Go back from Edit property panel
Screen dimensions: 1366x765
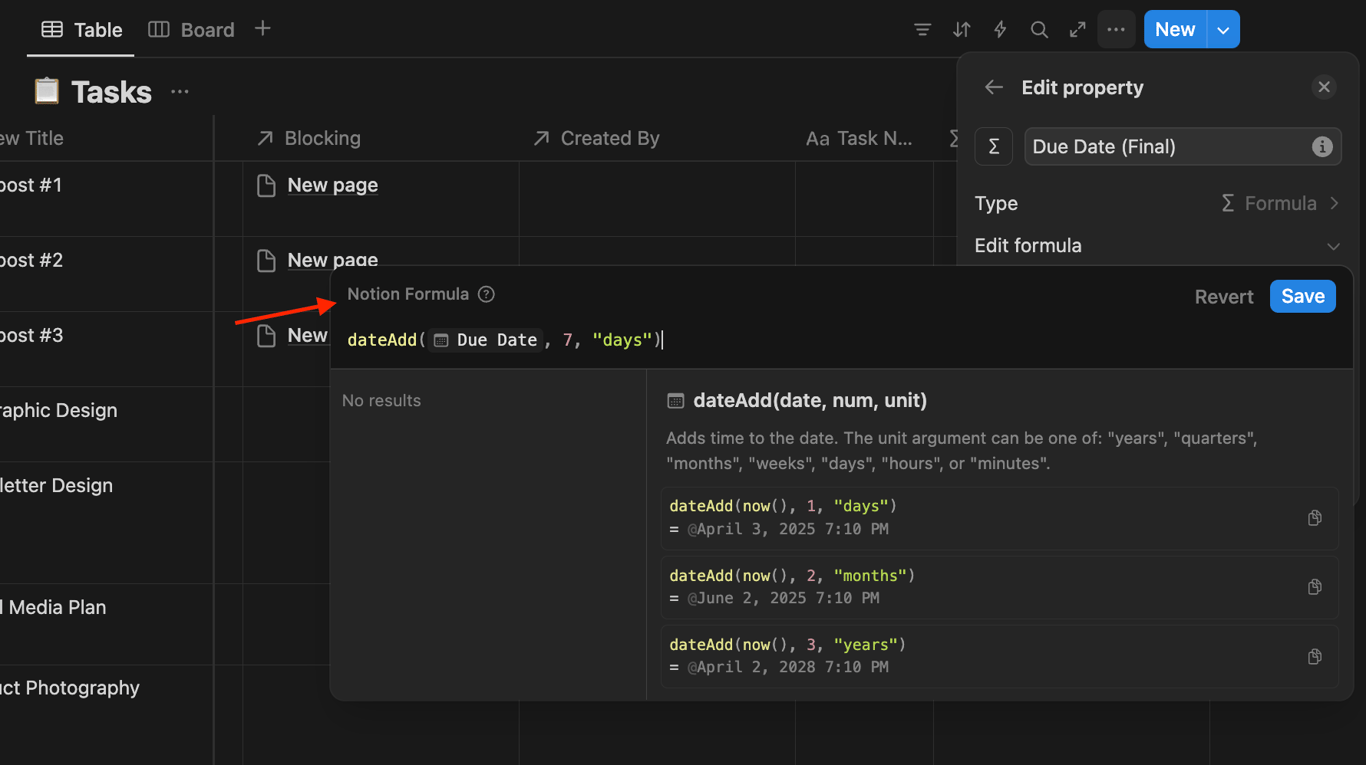coord(993,88)
